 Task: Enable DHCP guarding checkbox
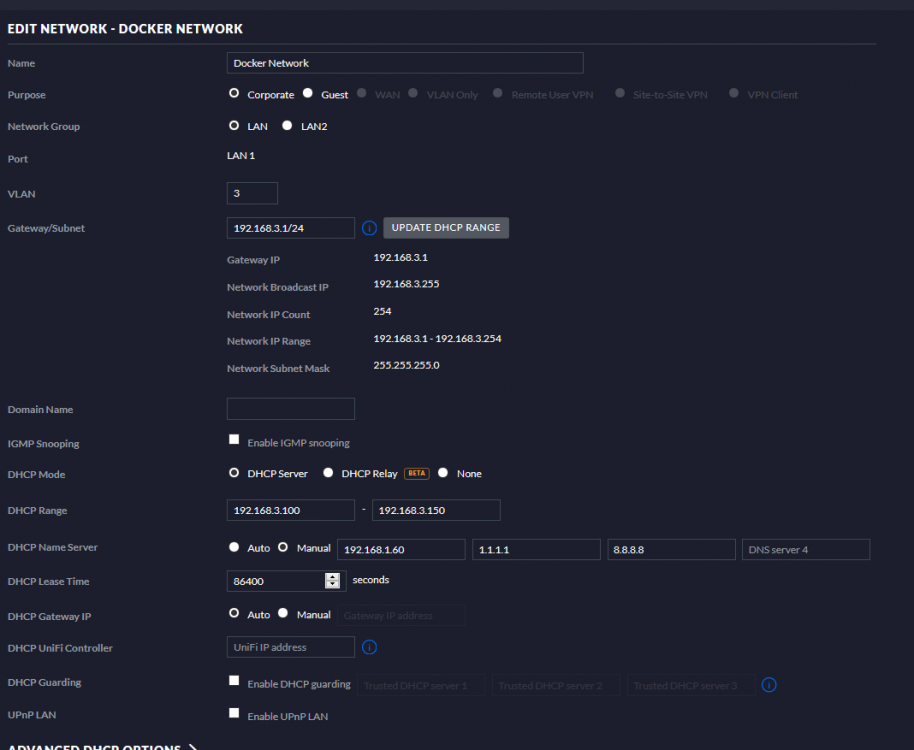click(234, 681)
